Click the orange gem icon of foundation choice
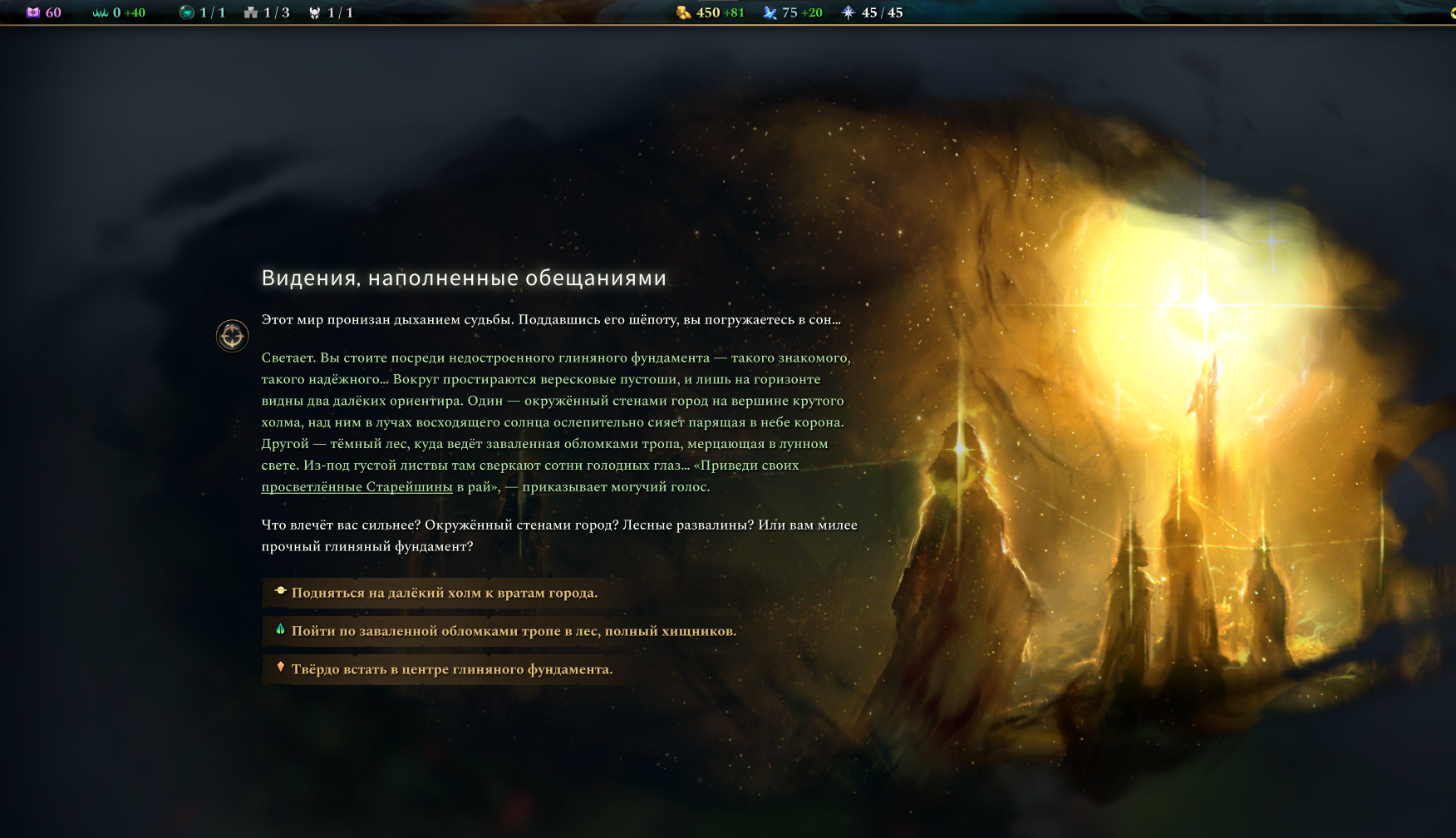 click(x=281, y=667)
